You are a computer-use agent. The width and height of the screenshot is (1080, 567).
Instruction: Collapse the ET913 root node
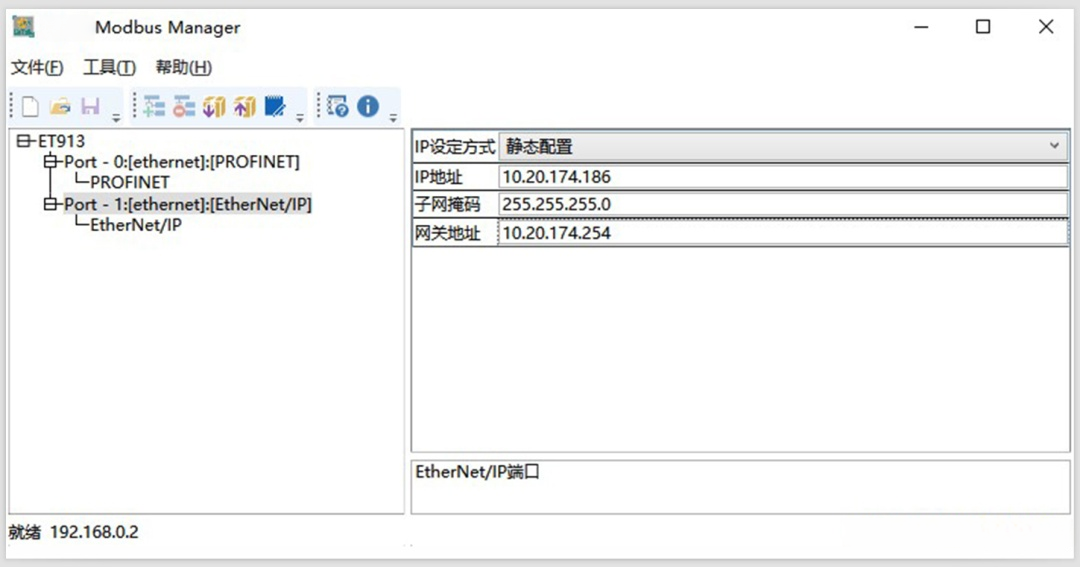(23, 141)
